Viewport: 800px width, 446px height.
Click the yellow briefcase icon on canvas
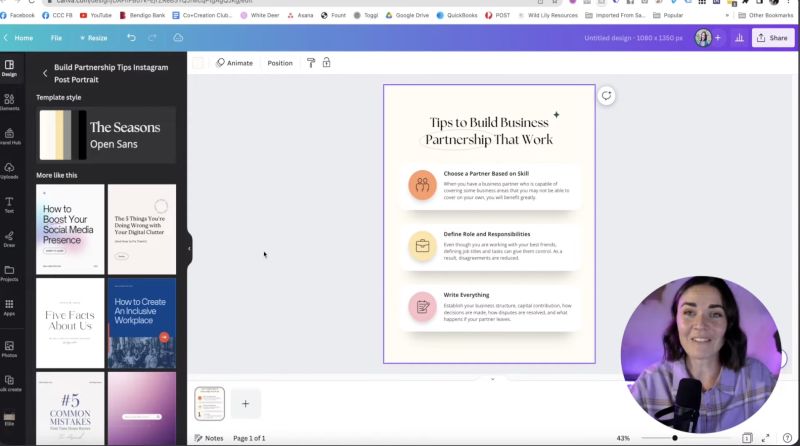(422, 246)
